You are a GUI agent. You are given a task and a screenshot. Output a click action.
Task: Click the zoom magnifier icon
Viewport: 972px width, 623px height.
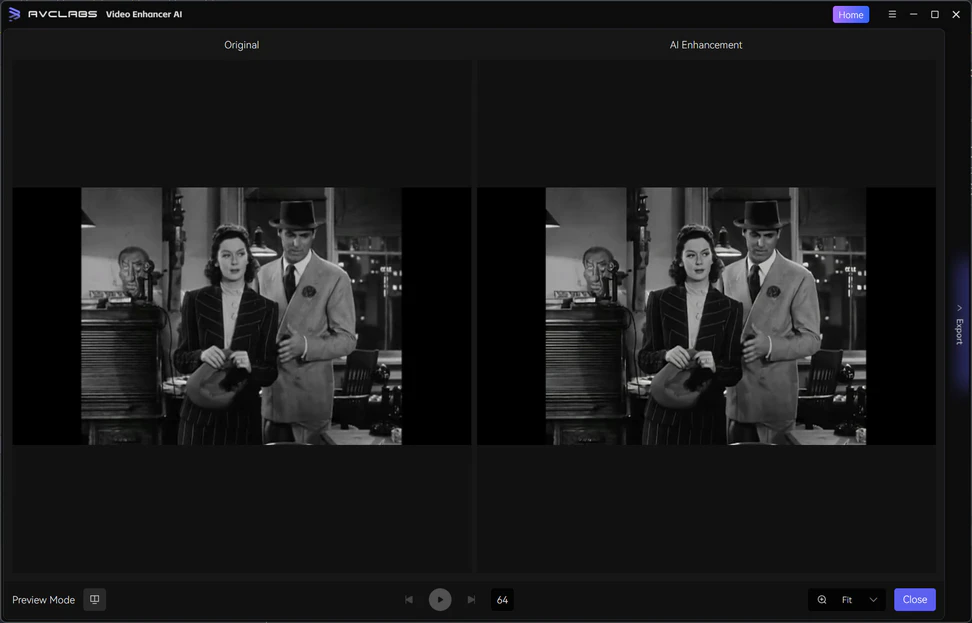822,599
